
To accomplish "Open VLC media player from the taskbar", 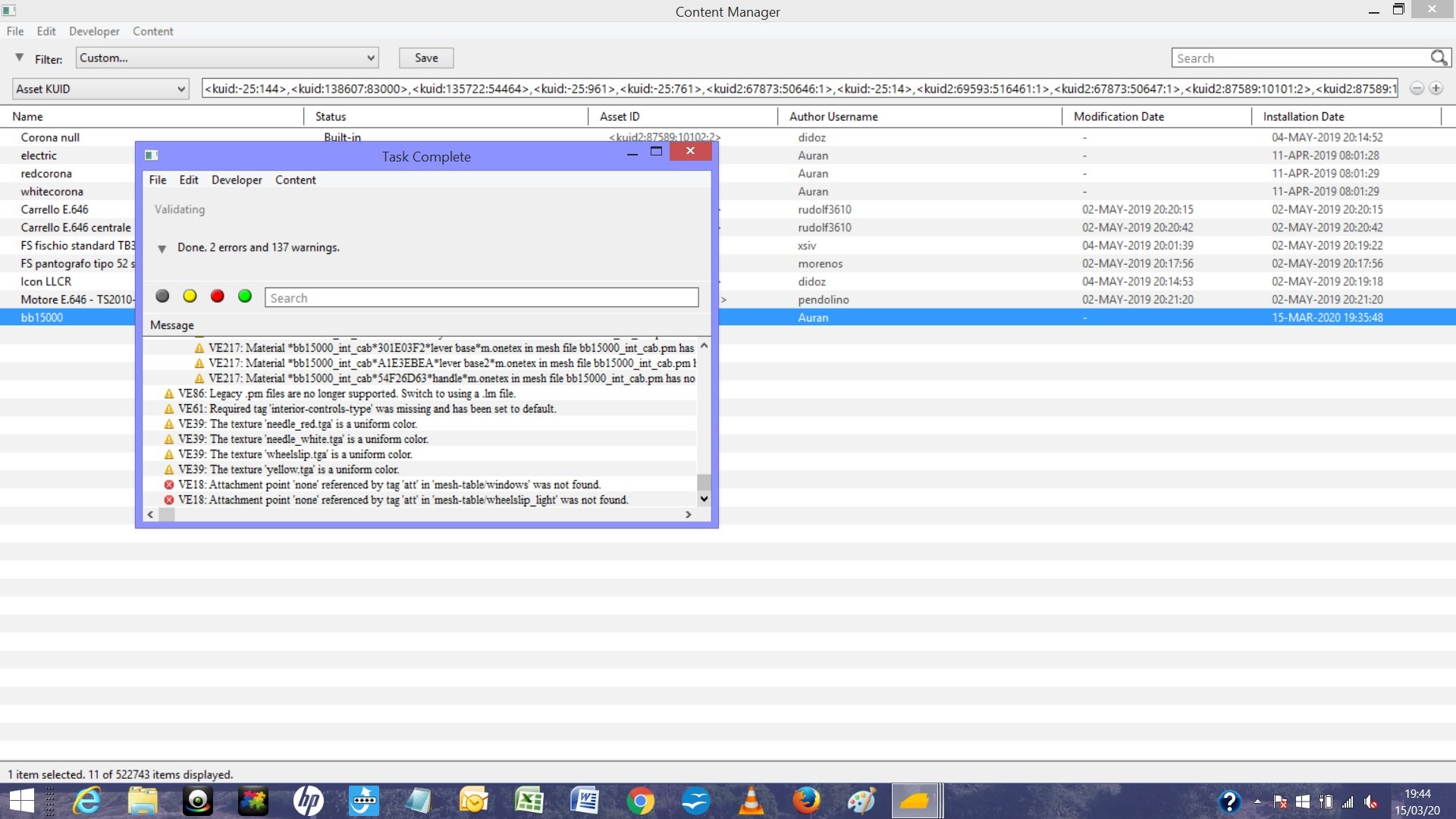I will tap(751, 801).
